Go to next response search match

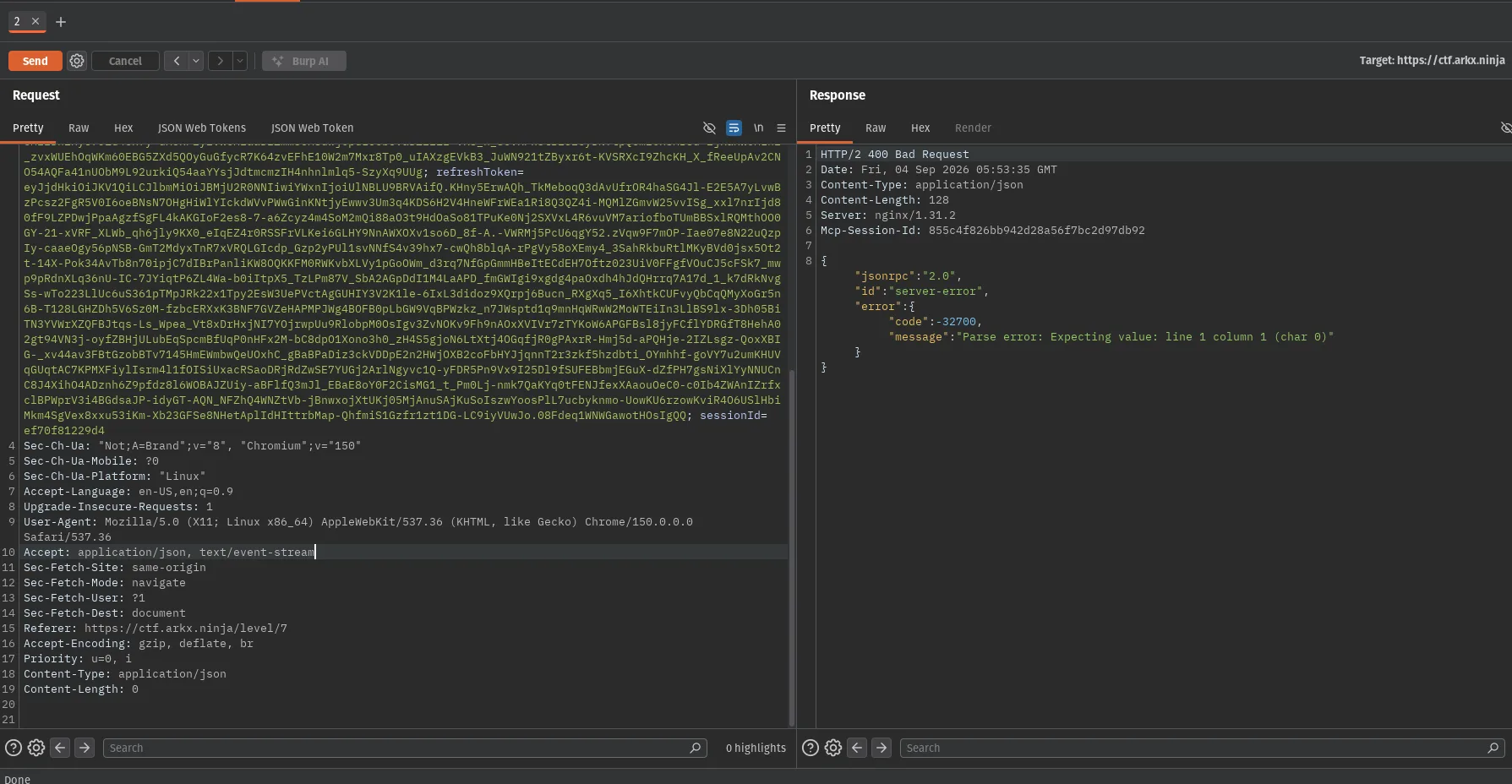pos(882,748)
